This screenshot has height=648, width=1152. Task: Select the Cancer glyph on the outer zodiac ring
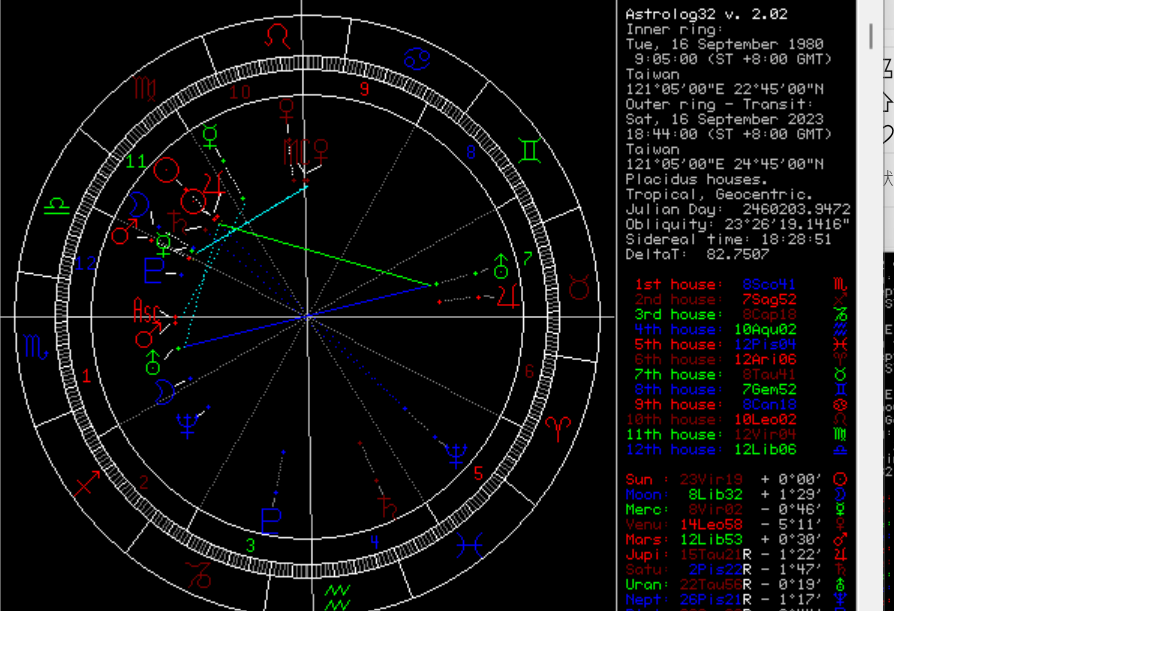point(417,58)
